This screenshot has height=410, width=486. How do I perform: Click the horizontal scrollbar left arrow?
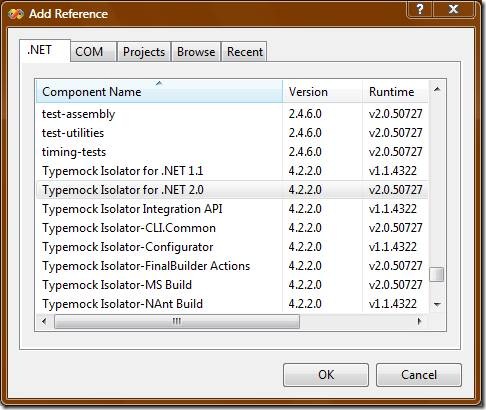click(x=44, y=322)
